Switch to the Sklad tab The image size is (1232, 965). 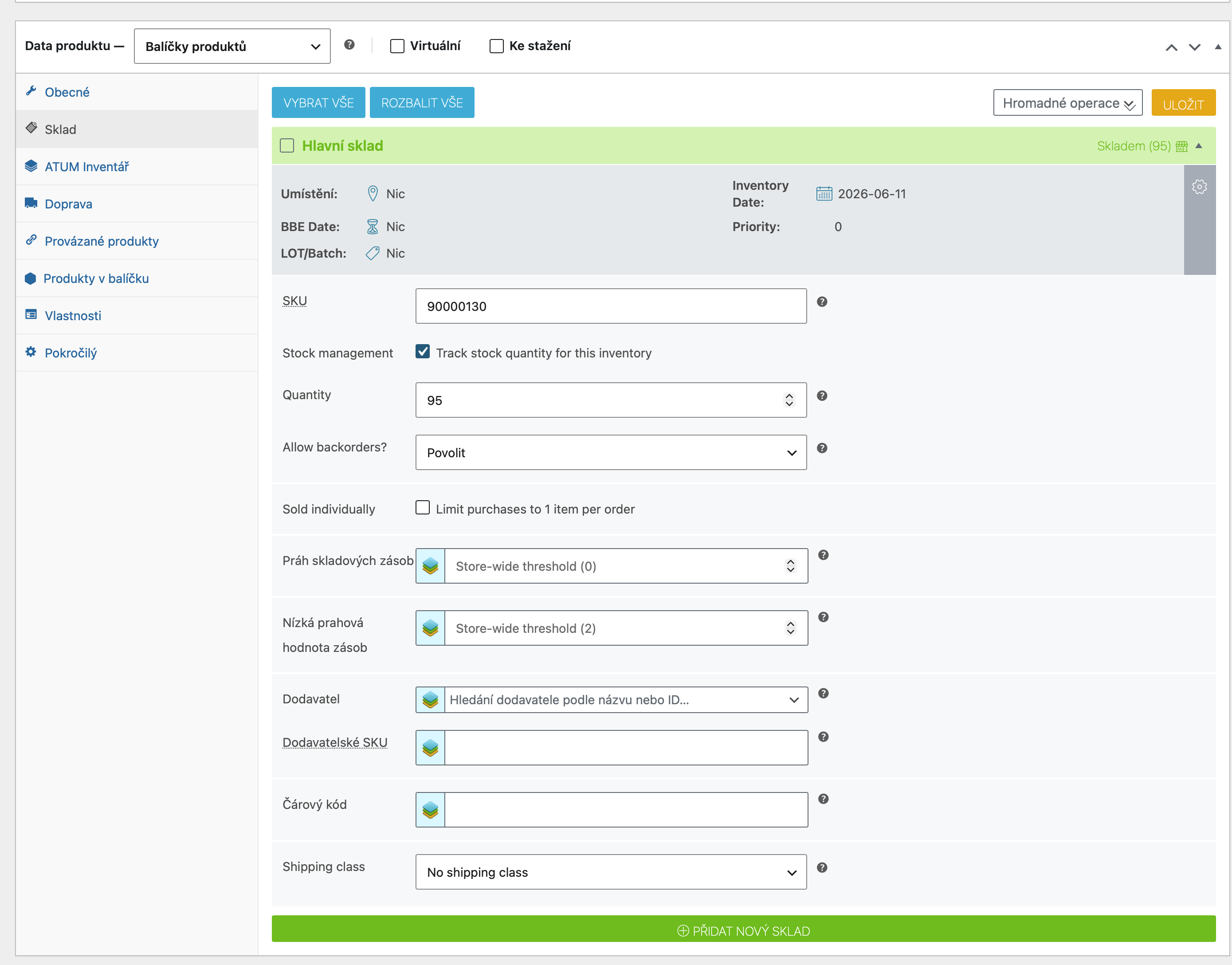click(137, 129)
